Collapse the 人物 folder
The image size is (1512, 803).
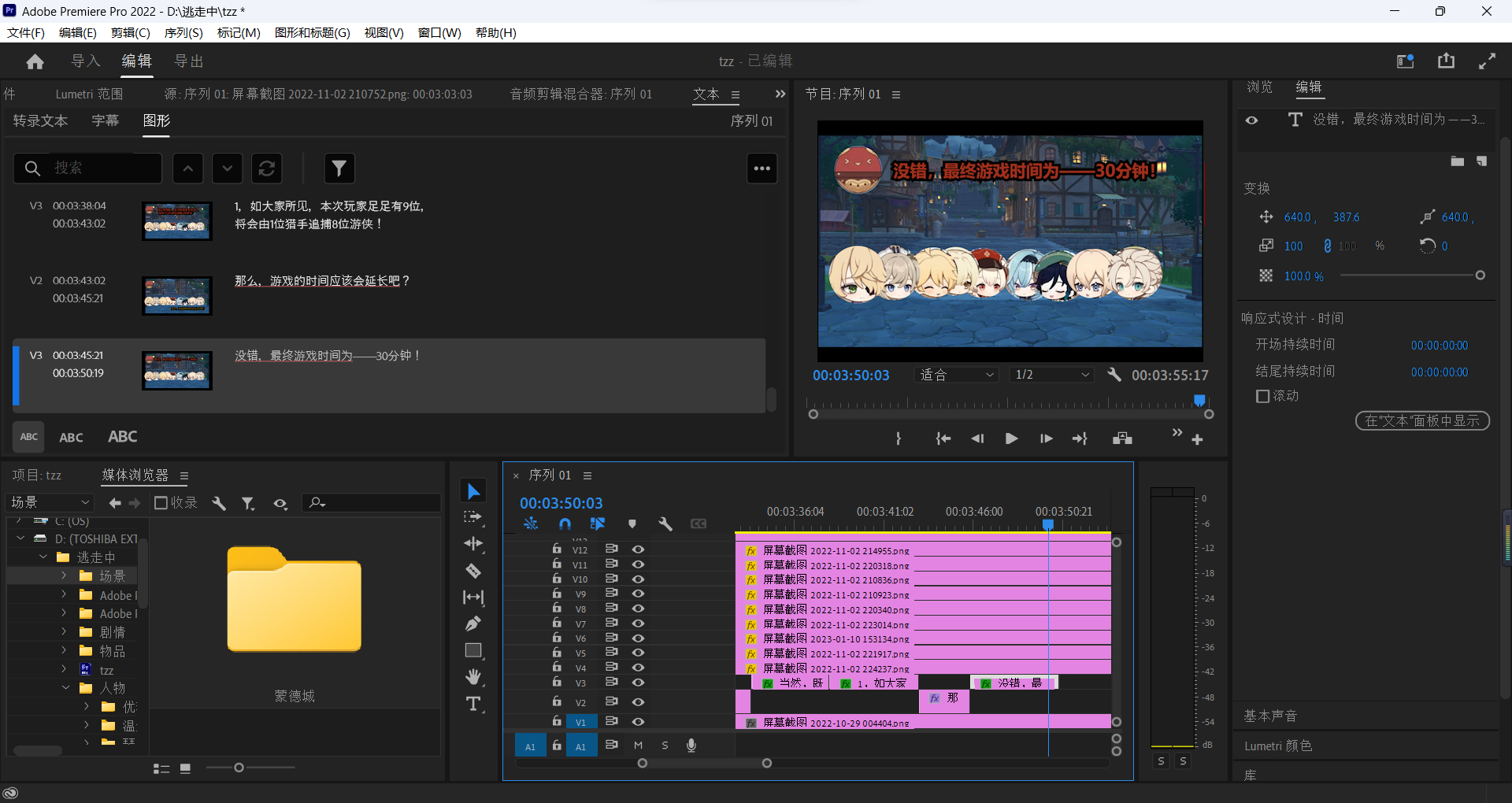pos(66,687)
